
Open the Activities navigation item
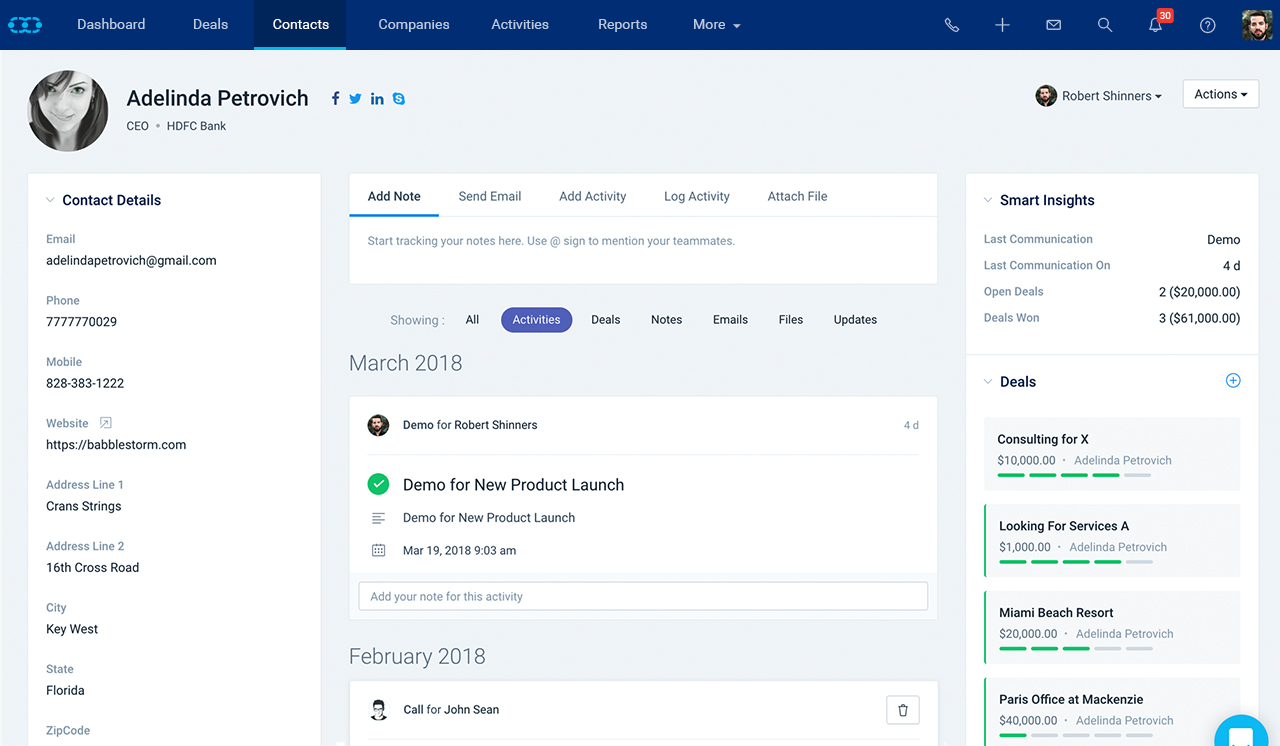pos(520,25)
